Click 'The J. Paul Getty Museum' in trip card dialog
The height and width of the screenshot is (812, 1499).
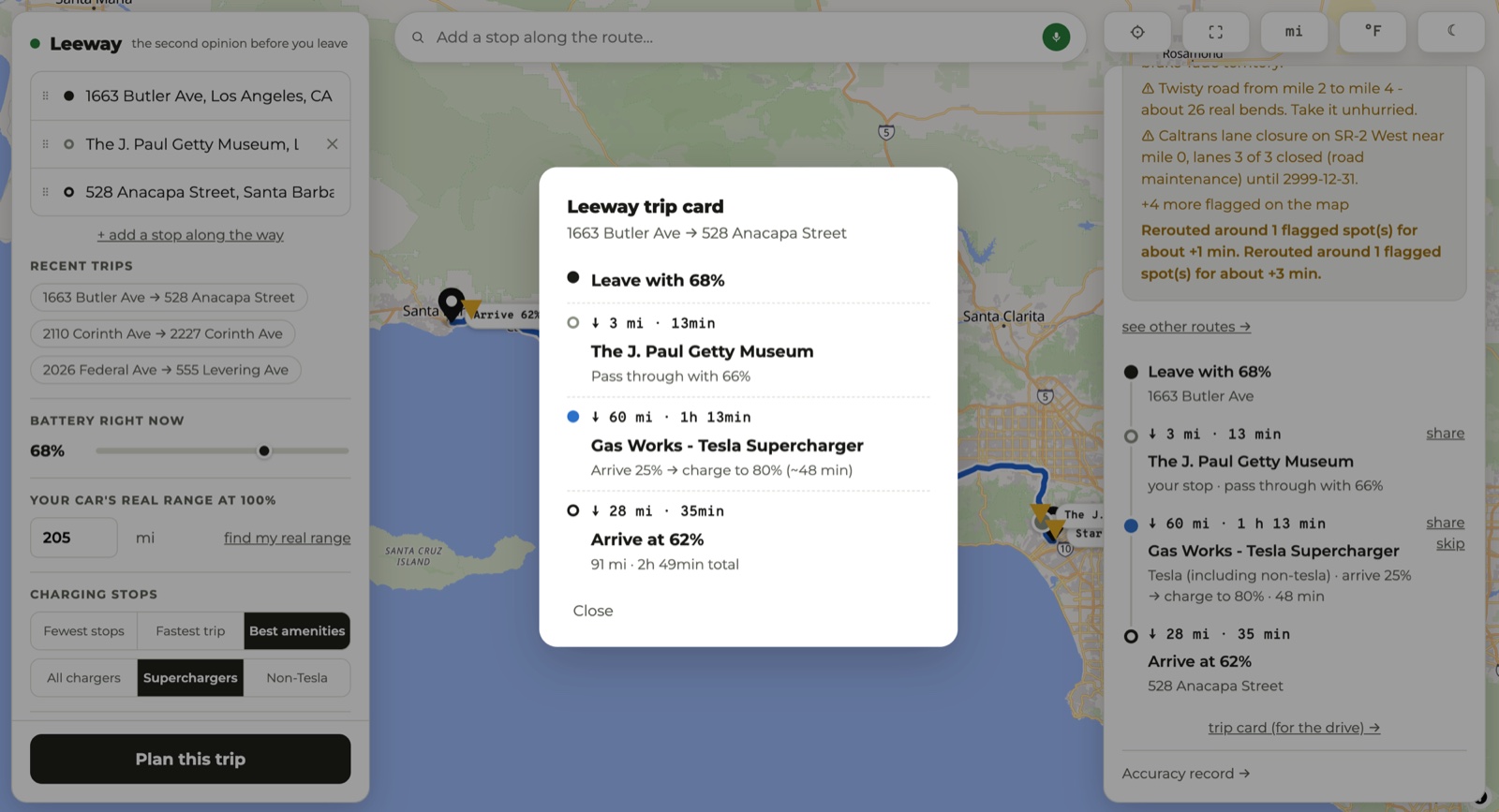tap(702, 351)
